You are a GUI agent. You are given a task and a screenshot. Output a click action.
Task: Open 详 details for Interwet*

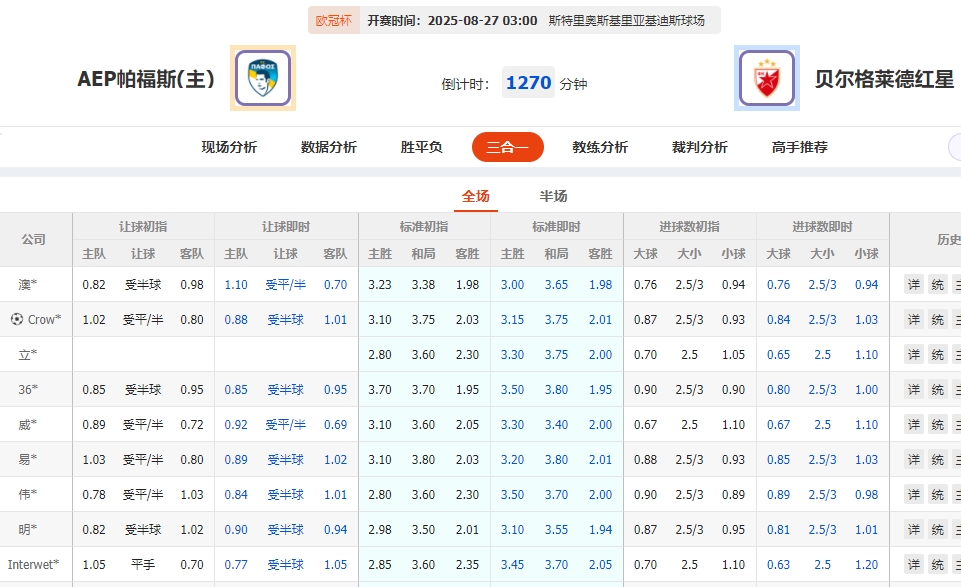913,564
